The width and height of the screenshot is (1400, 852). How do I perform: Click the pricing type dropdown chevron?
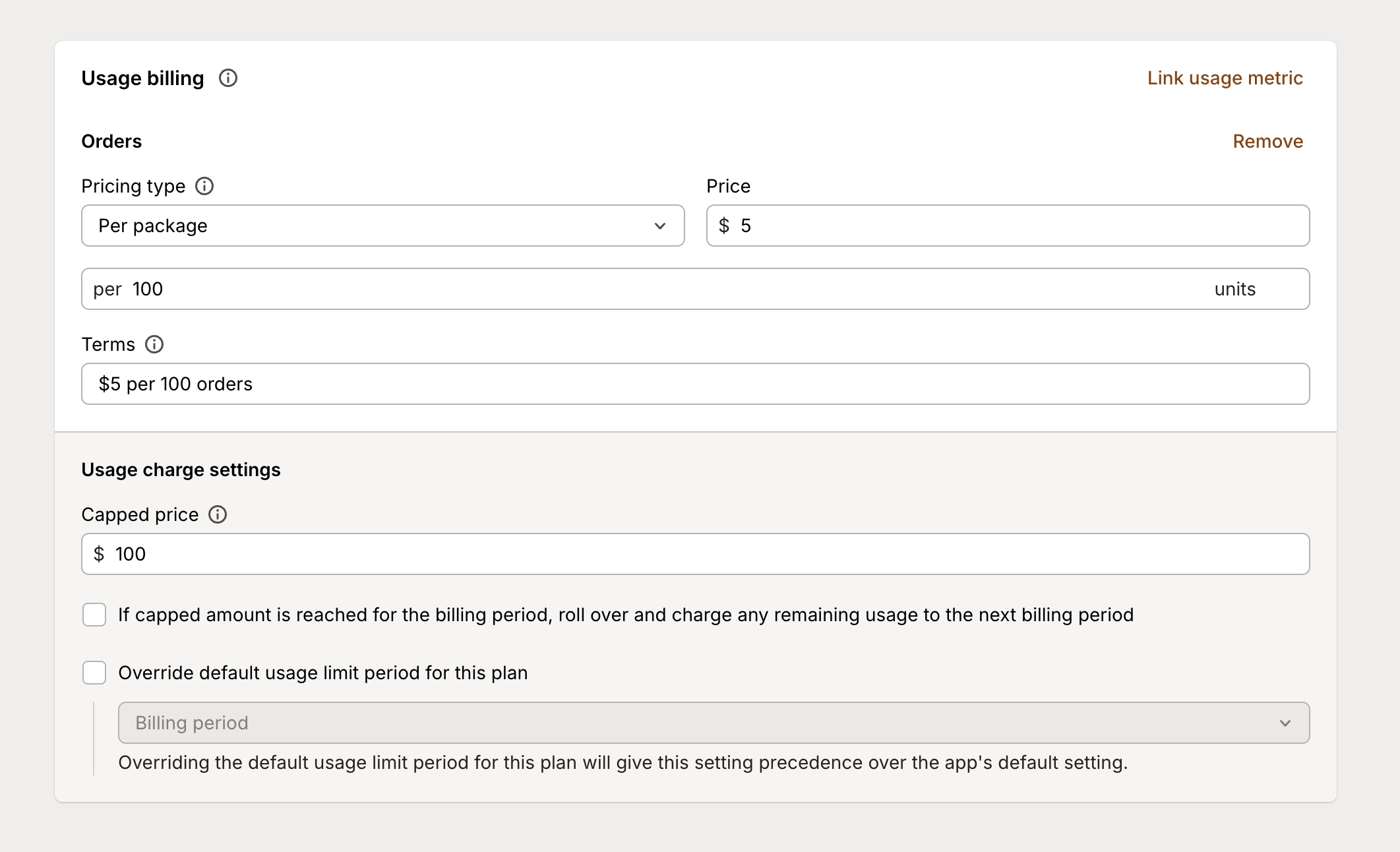660,226
